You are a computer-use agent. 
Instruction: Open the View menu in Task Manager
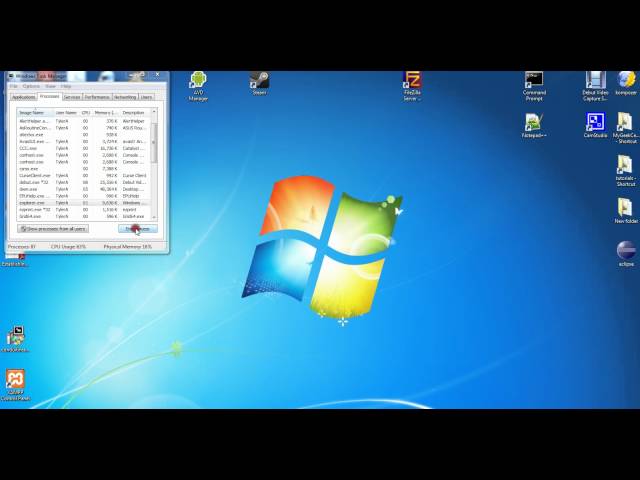[x=50, y=86]
